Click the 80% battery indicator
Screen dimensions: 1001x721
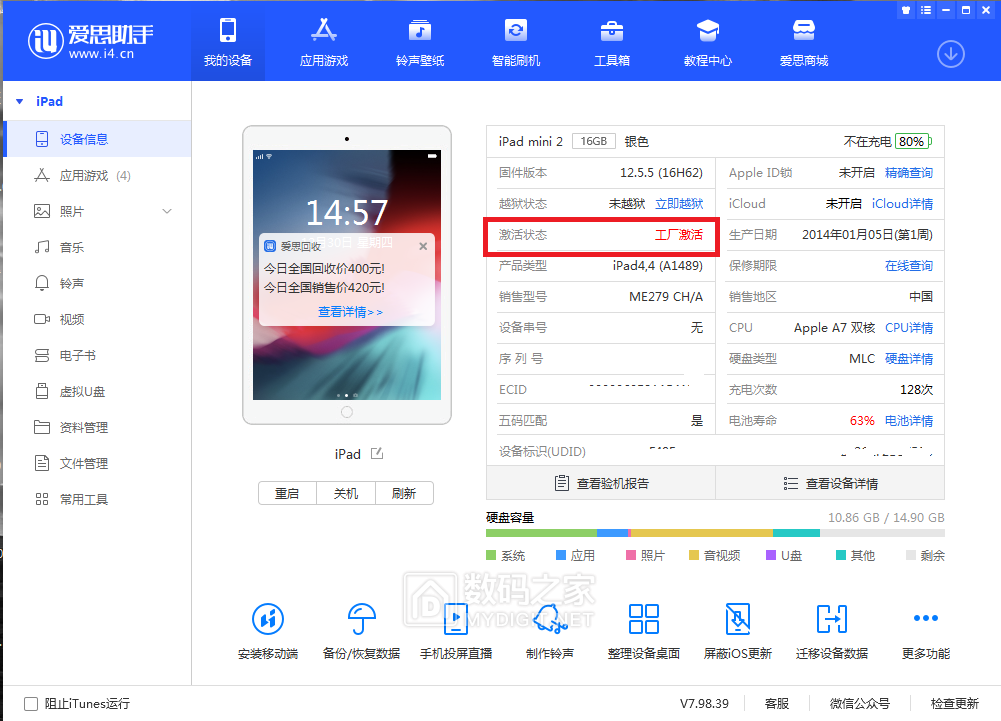tap(913, 141)
